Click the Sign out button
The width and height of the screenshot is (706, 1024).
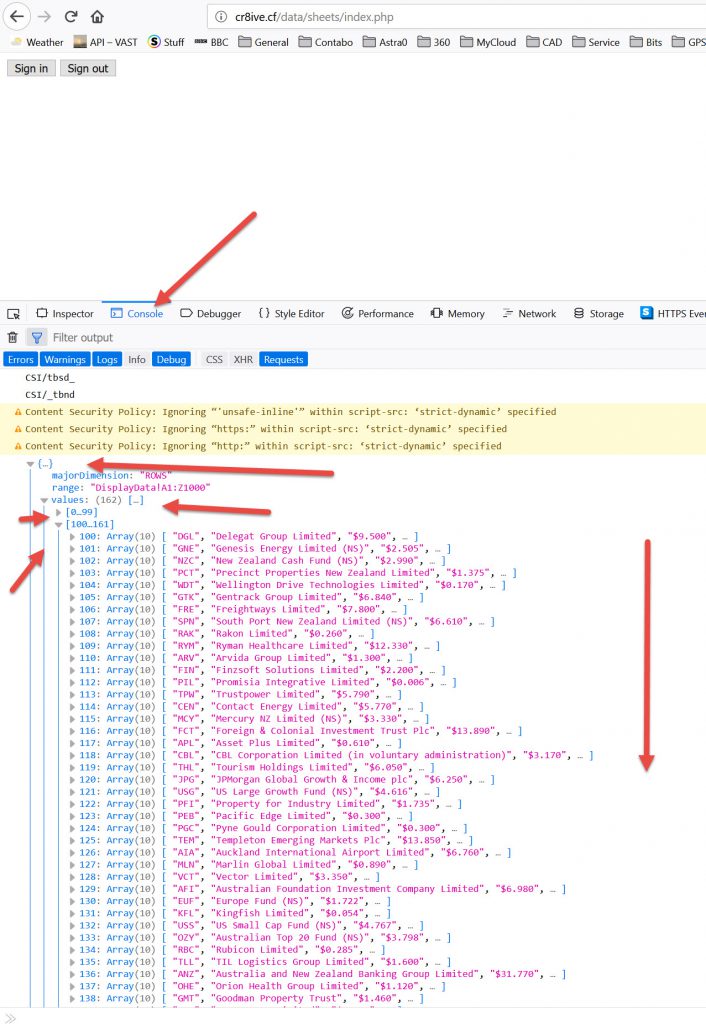point(87,68)
